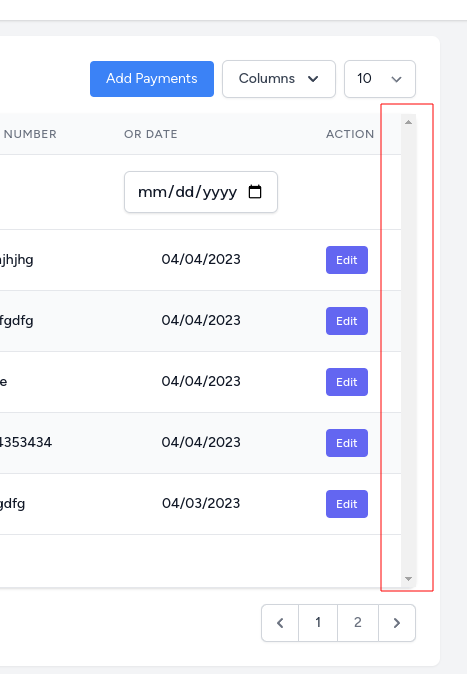Edit the row ending in jhjhg
467x674 pixels.
pos(347,260)
